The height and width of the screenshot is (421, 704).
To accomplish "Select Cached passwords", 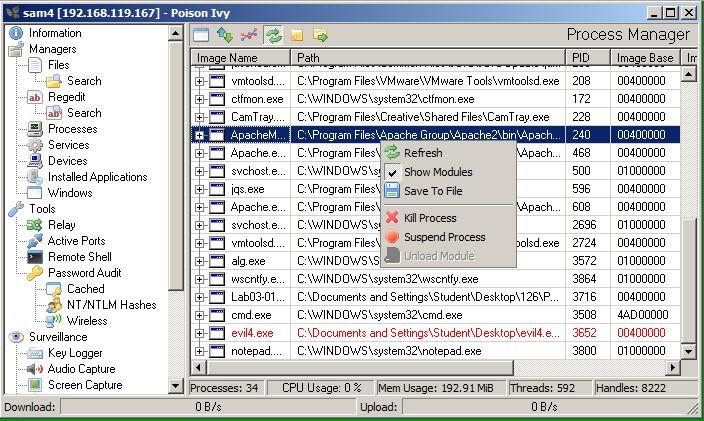I will (85, 289).
